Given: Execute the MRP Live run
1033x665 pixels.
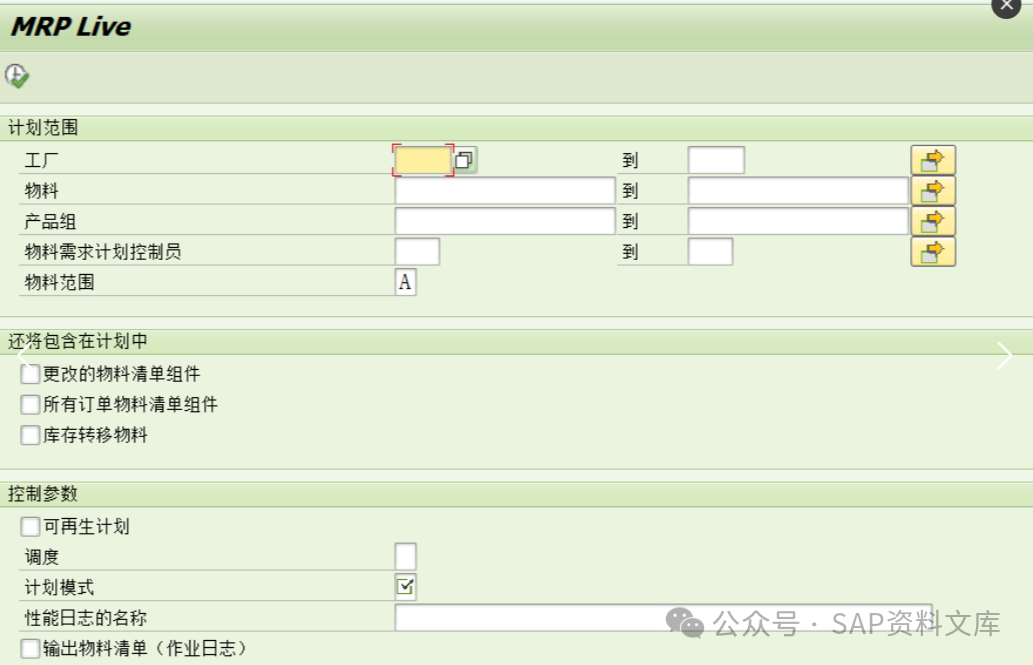Looking at the screenshot, I should [16, 75].
